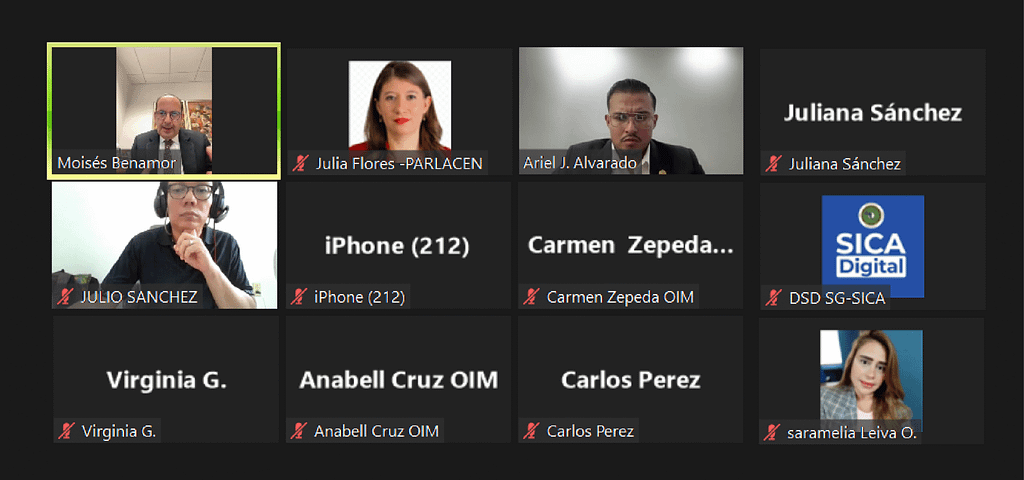Select Ariel J. Alvarado's video tile
The height and width of the screenshot is (480, 1024).
coord(631,110)
